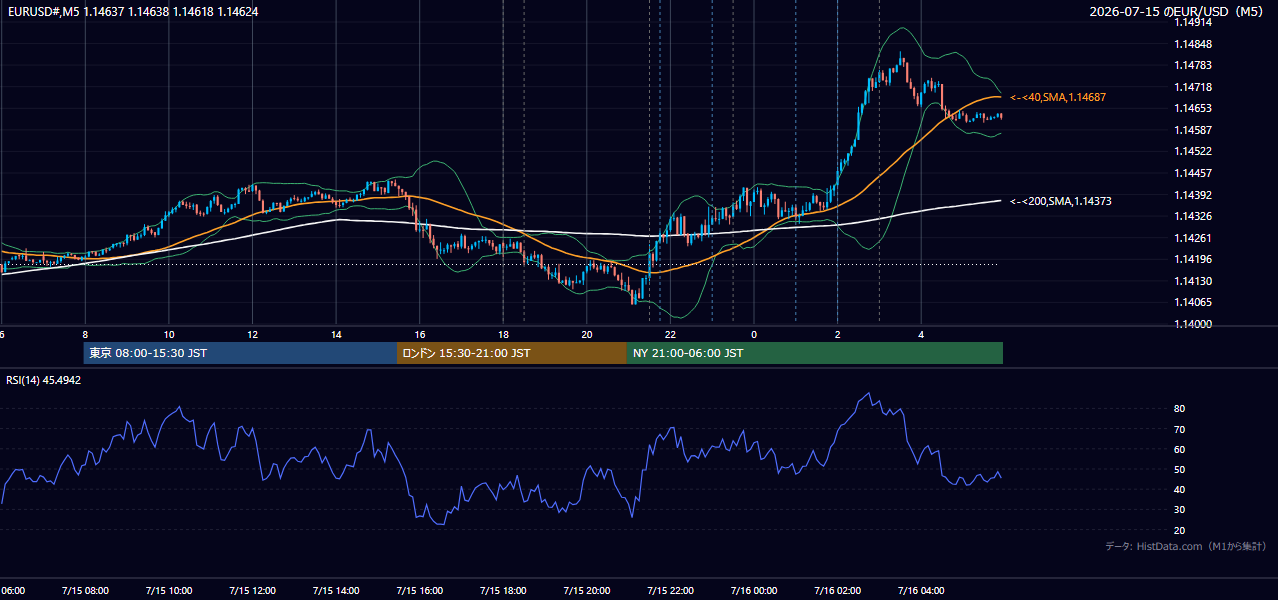Click price axis value 1.14196
Viewport: 1278px width, 600px height.
1192,259
